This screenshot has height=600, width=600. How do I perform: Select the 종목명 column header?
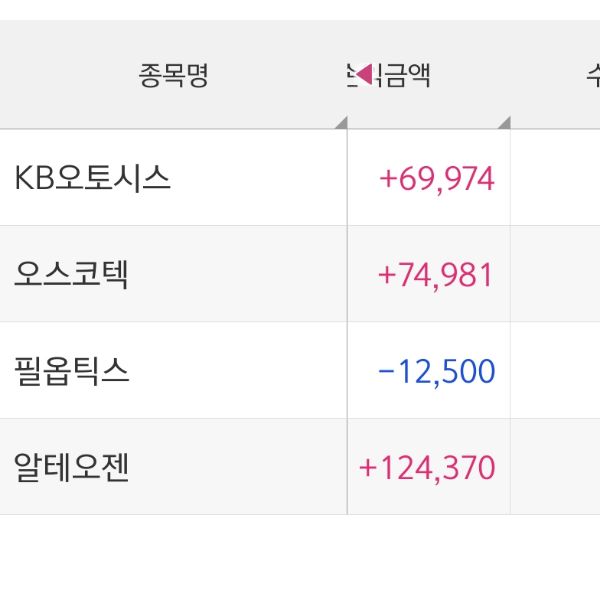tap(173, 76)
